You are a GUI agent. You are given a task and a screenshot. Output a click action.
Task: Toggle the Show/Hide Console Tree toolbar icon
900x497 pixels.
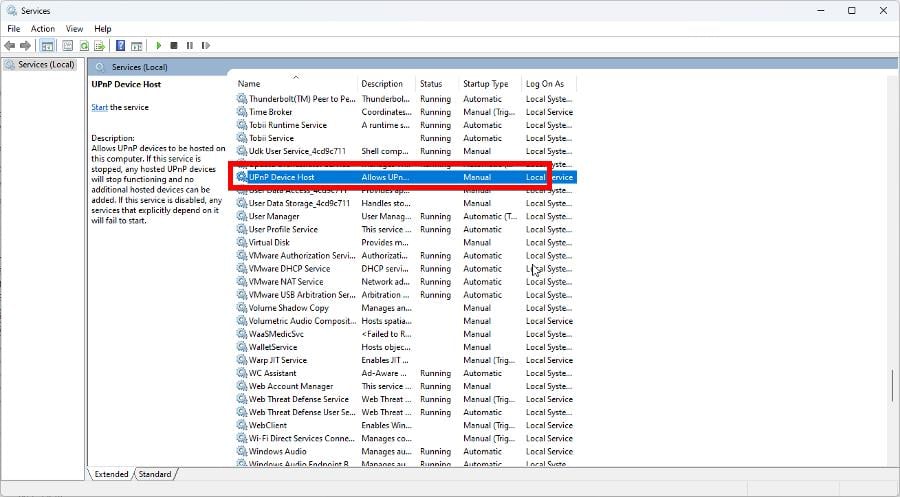[x=48, y=45]
